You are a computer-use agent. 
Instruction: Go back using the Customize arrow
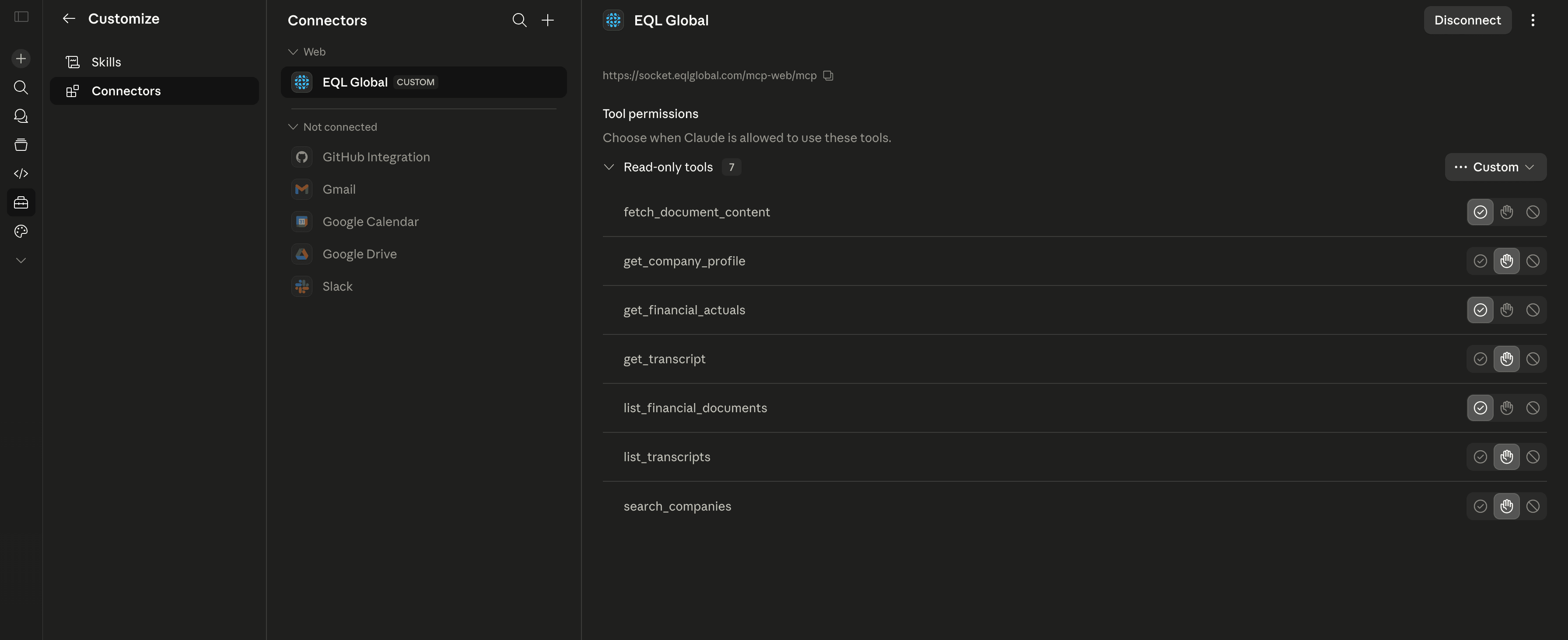coord(69,19)
